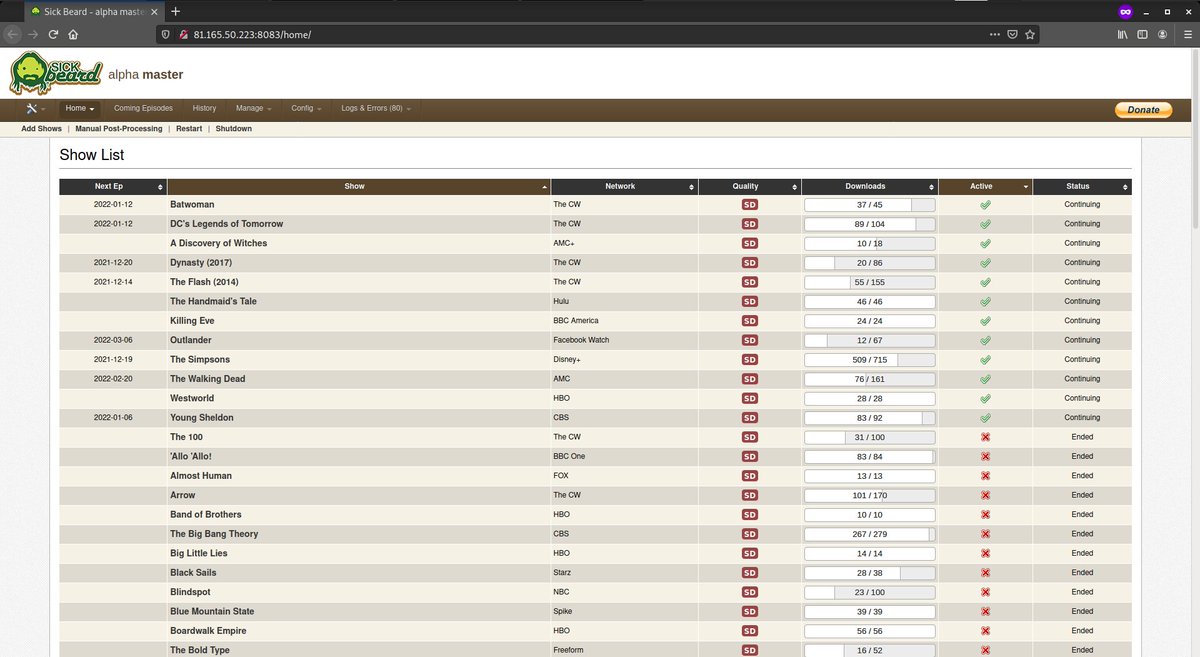
Task: Open the History page
Action: (204, 108)
